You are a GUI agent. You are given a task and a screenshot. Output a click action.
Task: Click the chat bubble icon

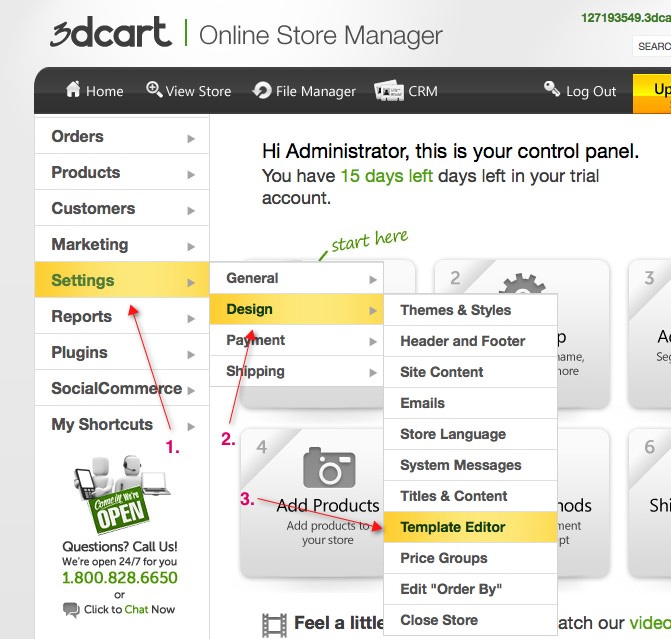pos(71,609)
